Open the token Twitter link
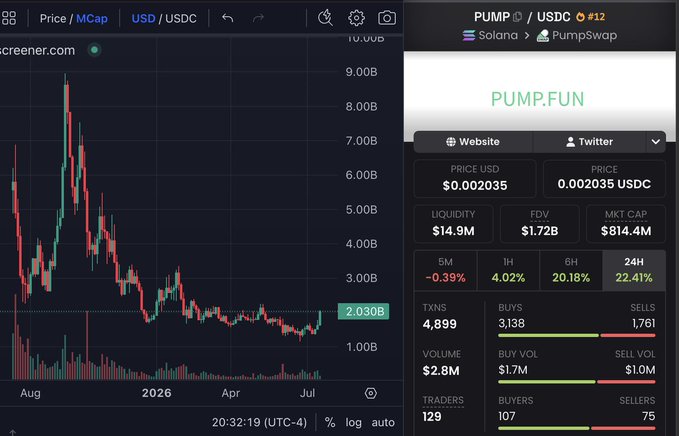 click(x=589, y=142)
